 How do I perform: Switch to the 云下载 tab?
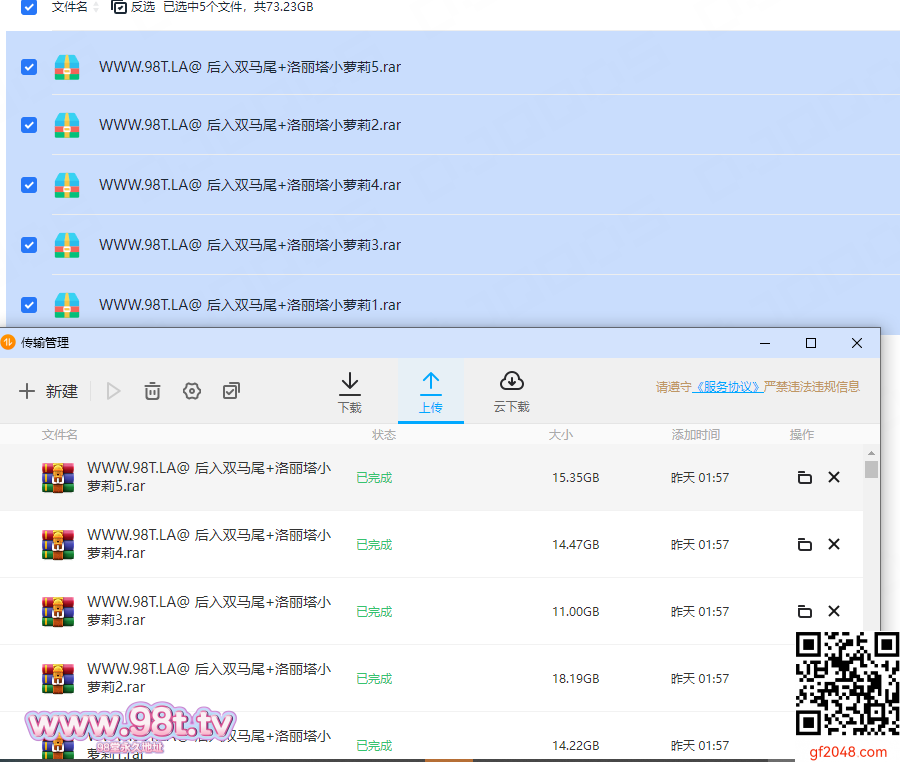coord(511,392)
